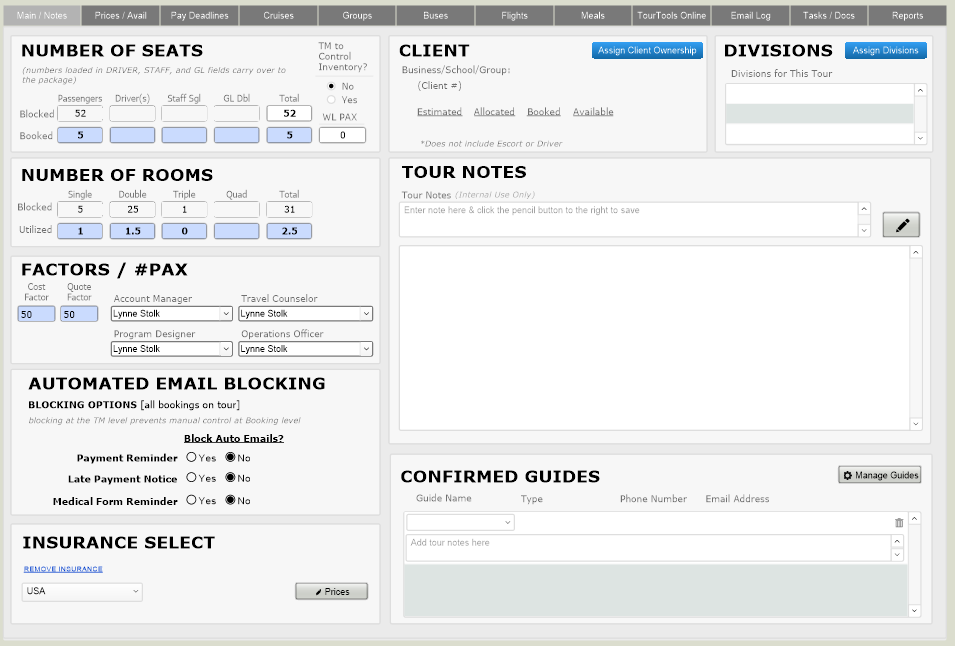
Task: Click the Blocked Quad rooms field
Action: coord(236,209)
